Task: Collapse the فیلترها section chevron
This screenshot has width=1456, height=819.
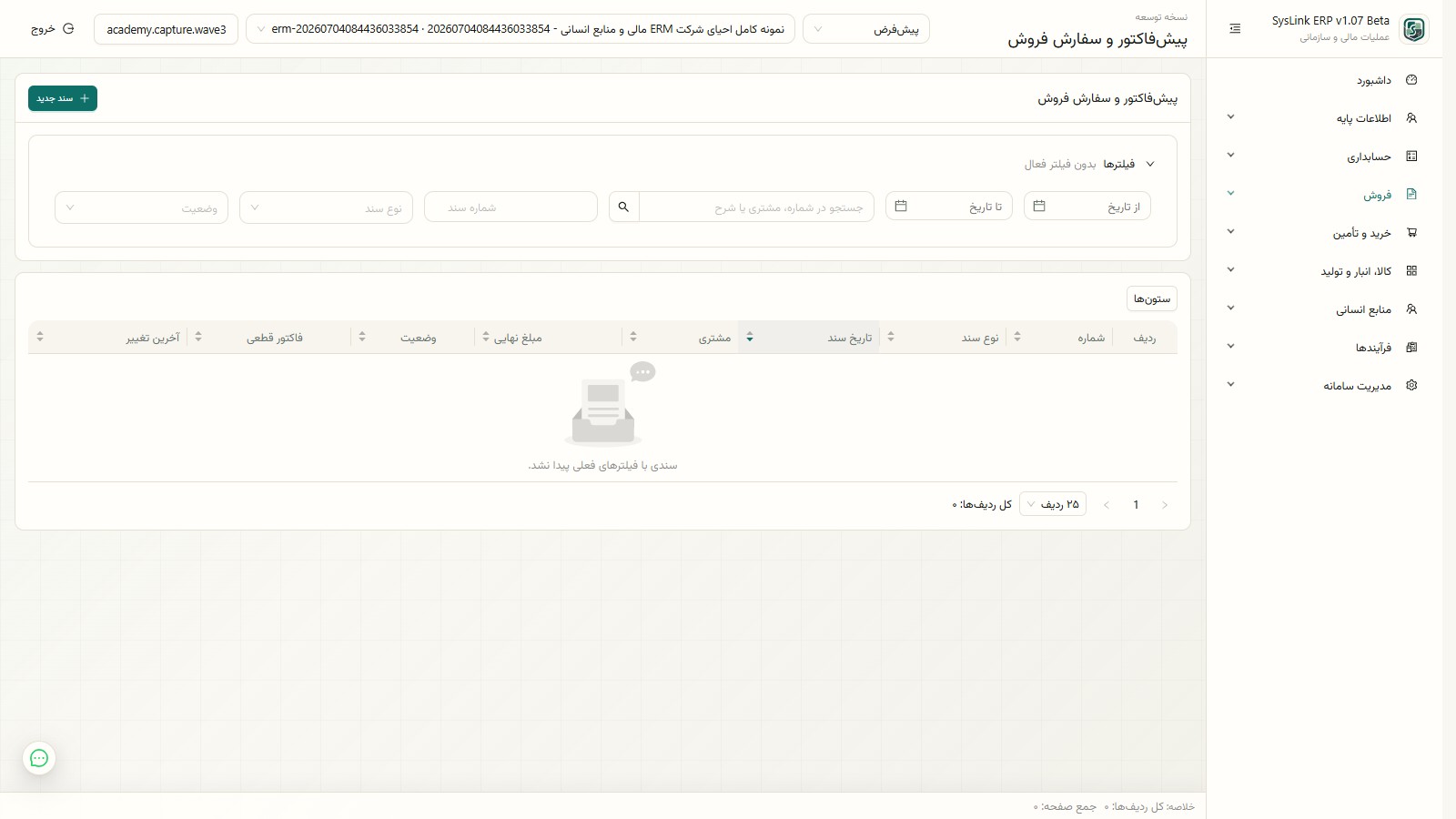Action: (x=1150, y=165)
